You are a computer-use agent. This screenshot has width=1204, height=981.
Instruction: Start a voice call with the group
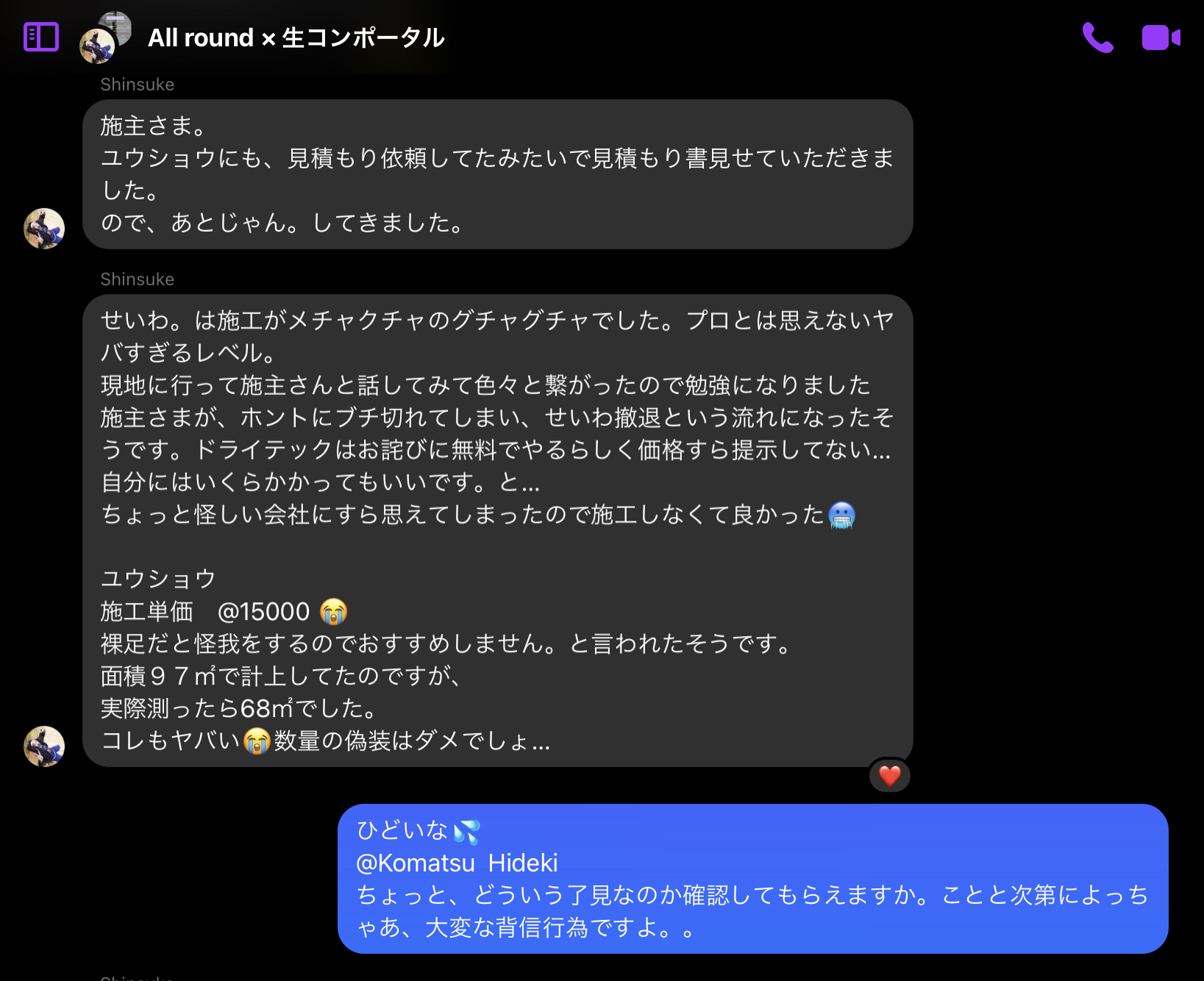[1097, 38]
